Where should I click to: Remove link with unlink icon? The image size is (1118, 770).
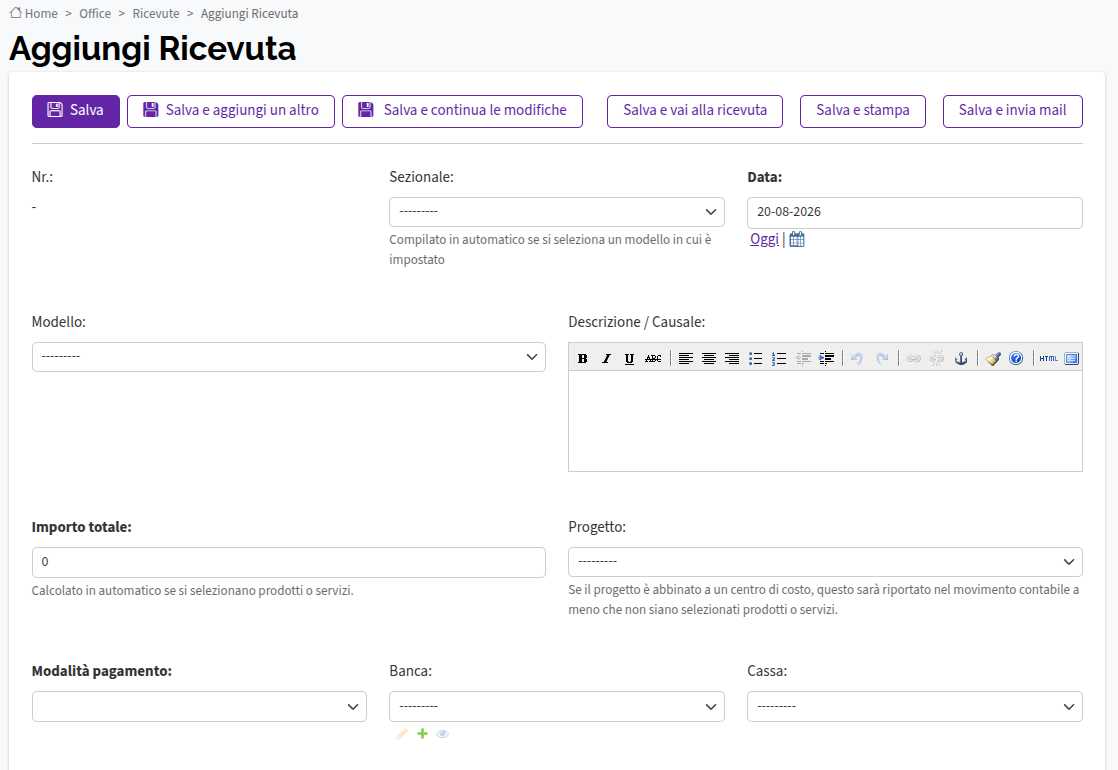[x=937, y=359]
